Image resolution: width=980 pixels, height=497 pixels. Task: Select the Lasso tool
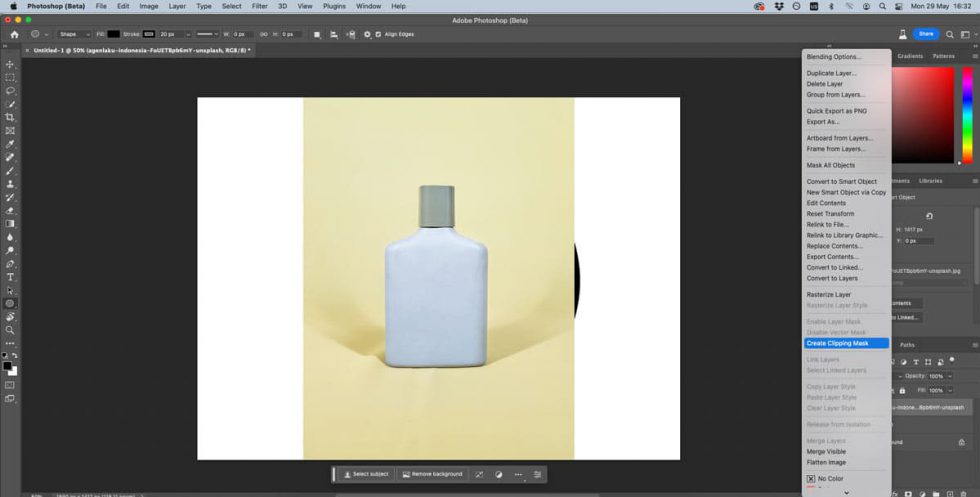coord(10,91)
